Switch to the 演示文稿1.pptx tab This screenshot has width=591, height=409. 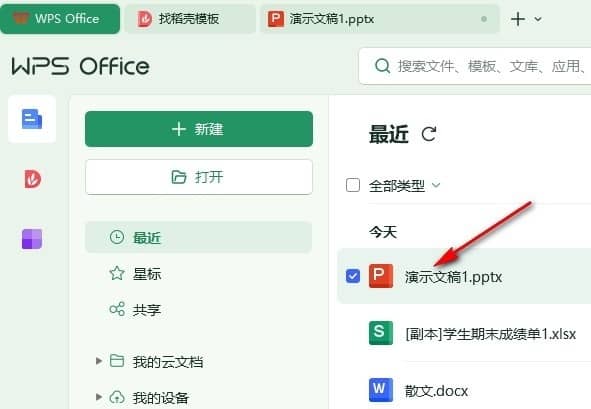click(380, 19)
